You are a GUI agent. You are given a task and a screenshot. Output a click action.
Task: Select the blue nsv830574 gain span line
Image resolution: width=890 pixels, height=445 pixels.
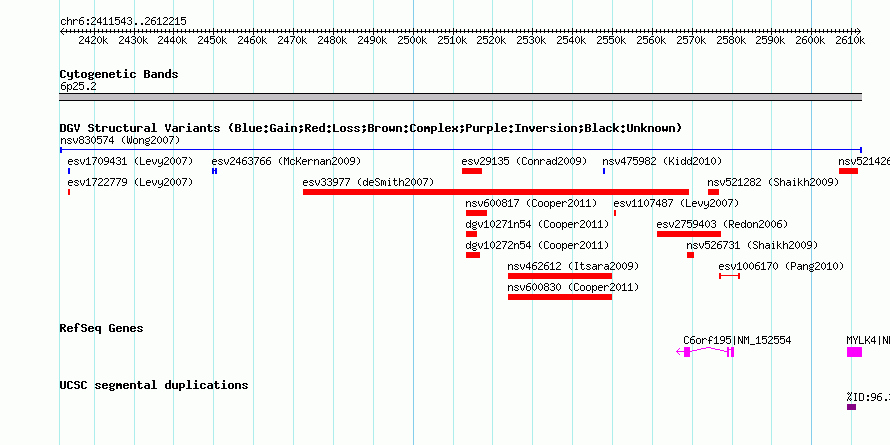[460, 150]
